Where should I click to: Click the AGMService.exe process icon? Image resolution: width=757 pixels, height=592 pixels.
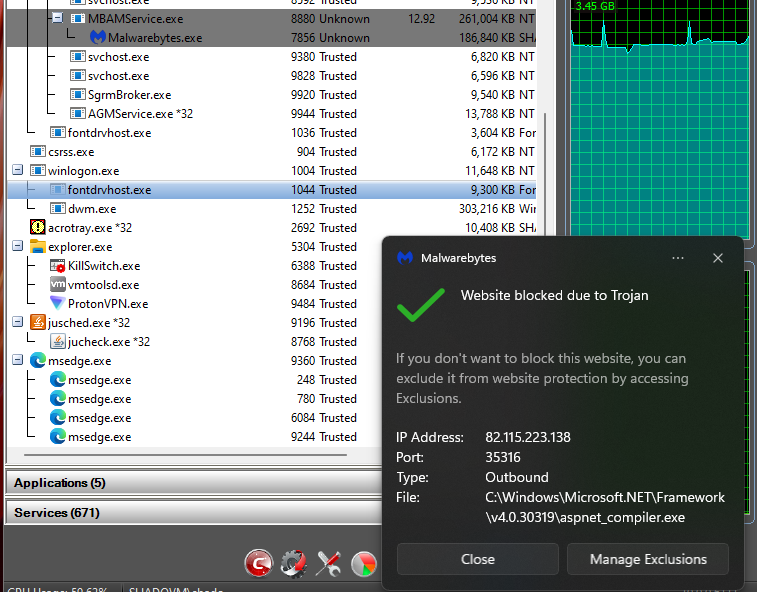pos(78,113)
